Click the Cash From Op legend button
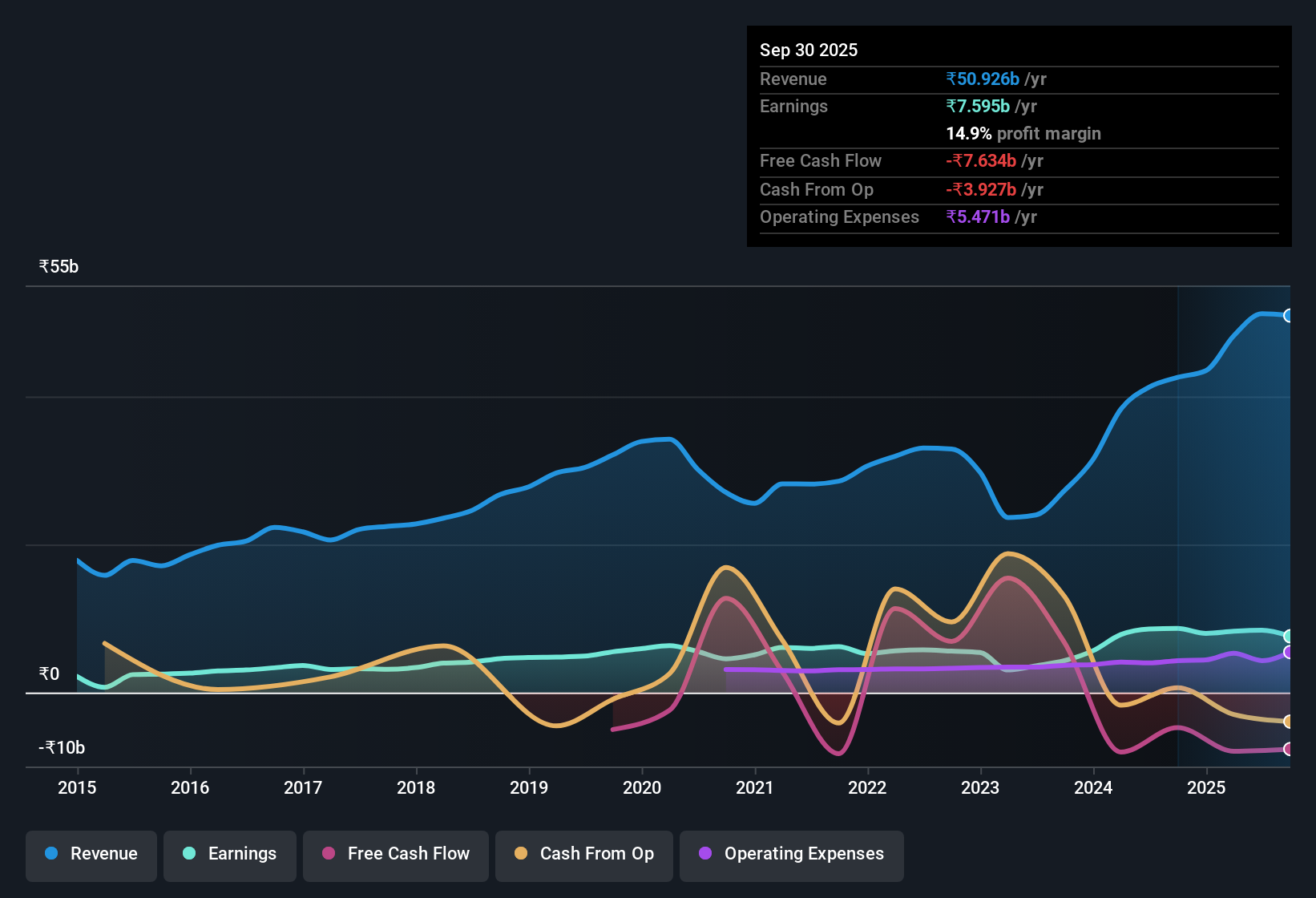 click(x=583, y=854)
